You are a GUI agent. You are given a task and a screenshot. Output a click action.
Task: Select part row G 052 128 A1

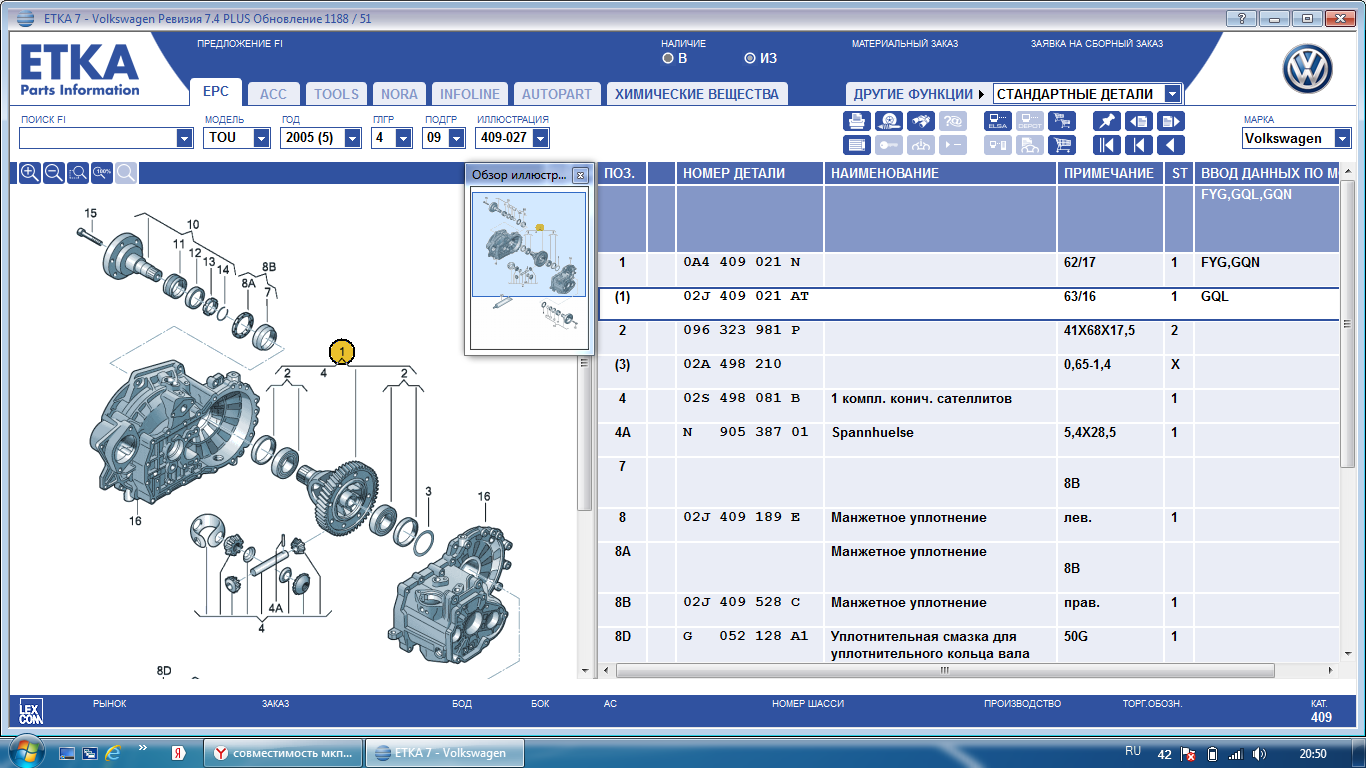968,644
